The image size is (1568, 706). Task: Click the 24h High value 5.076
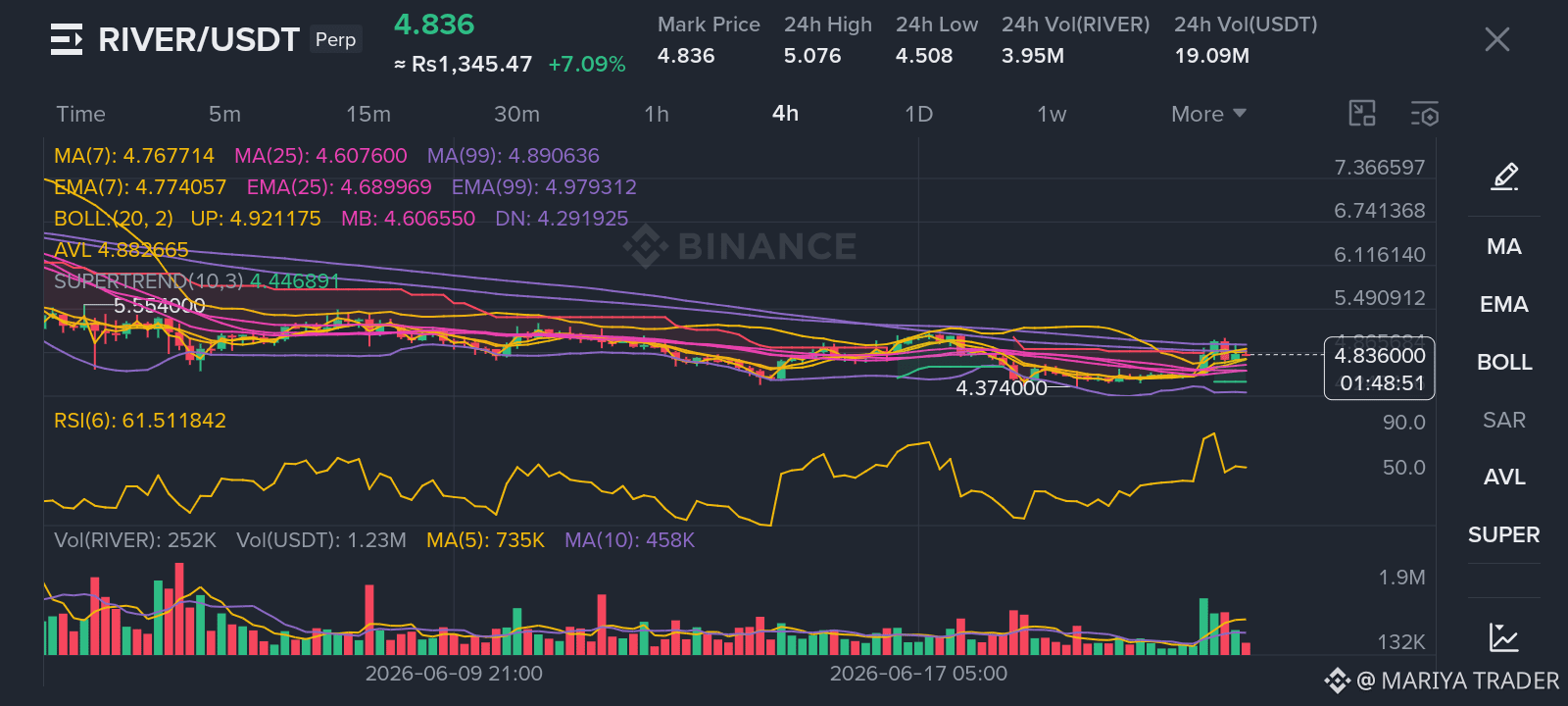[812, 56]
